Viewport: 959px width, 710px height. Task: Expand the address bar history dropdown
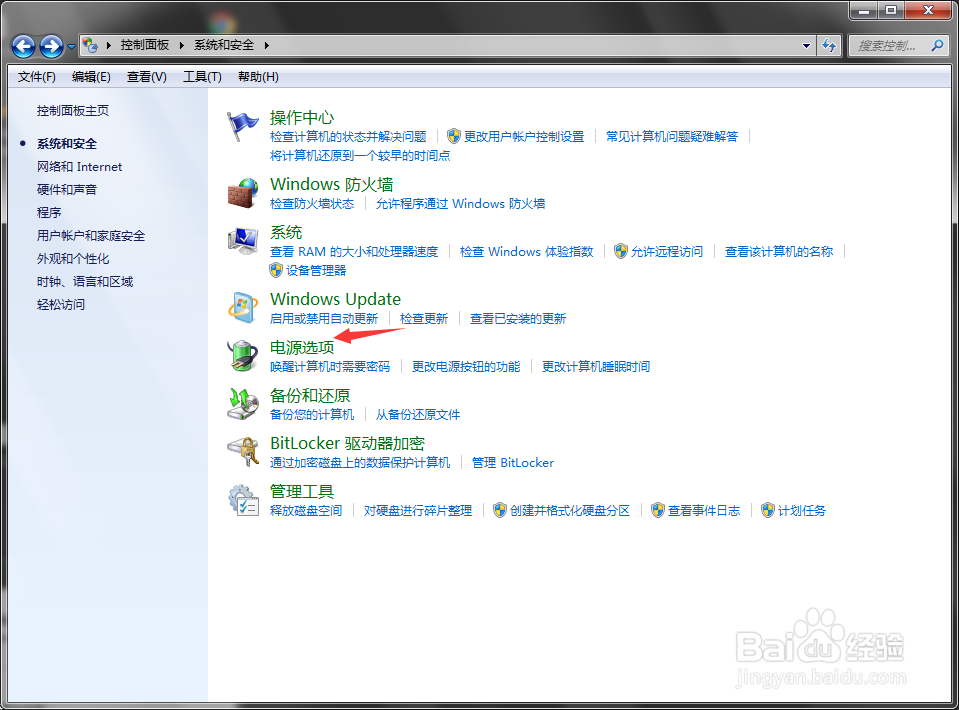806,45
